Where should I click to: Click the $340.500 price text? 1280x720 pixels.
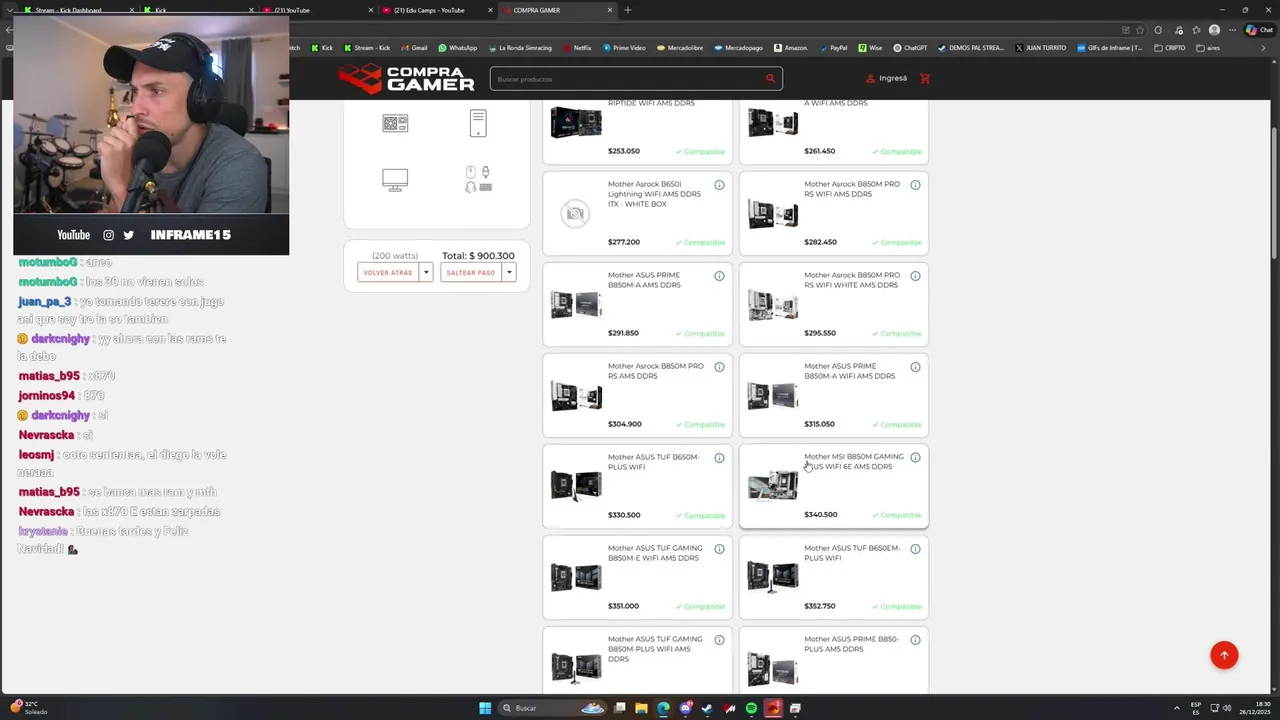[821, 515]
